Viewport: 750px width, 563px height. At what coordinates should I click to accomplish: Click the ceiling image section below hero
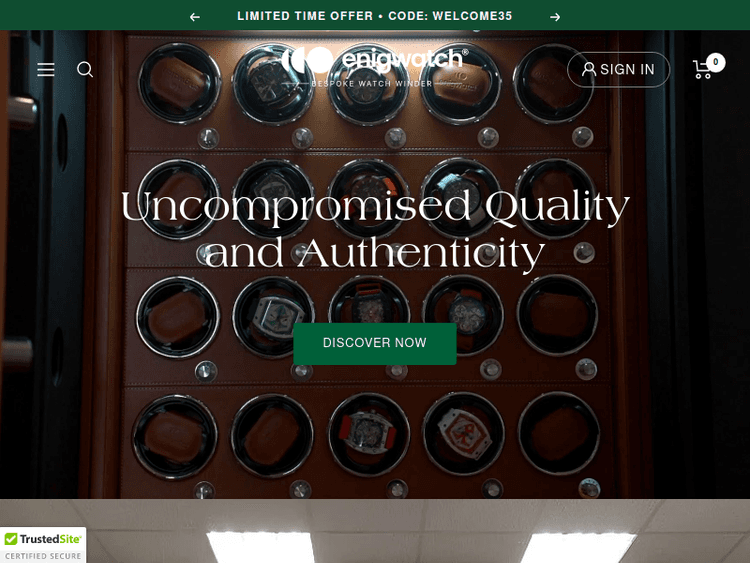click(x=375, y=531)
